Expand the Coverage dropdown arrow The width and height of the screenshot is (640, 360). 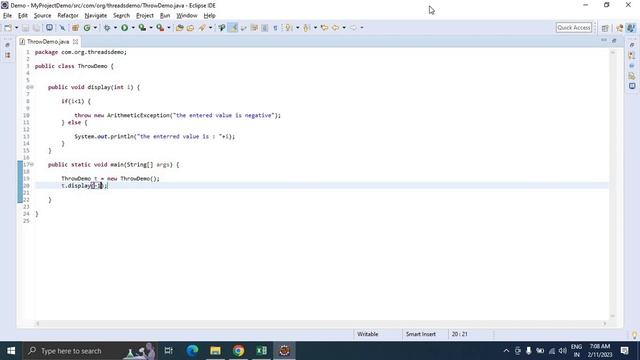click(151, 28)
